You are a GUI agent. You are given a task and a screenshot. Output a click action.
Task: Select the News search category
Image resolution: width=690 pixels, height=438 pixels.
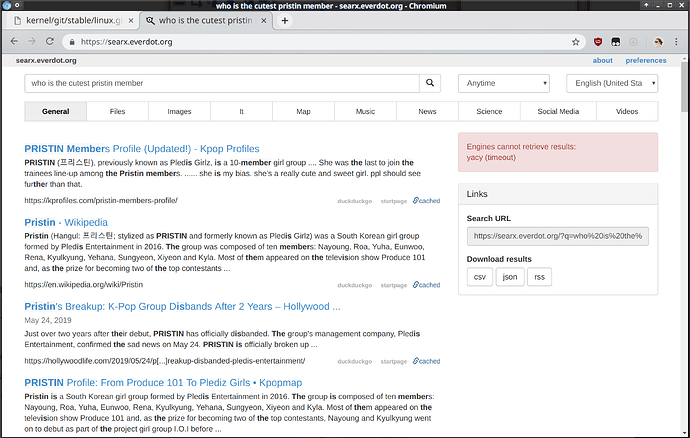(x=427, y=111)
